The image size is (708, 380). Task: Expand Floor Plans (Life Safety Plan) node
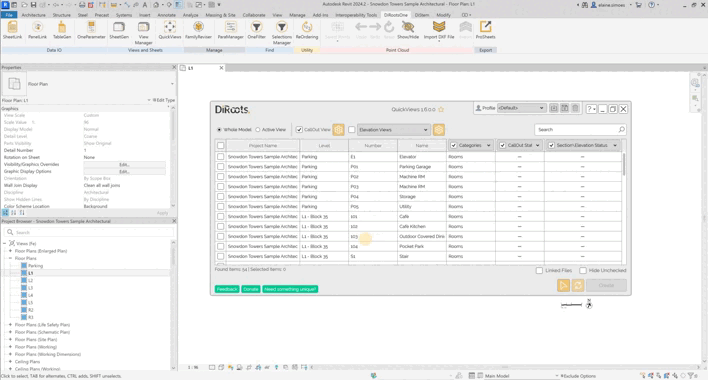coord(10,324)
